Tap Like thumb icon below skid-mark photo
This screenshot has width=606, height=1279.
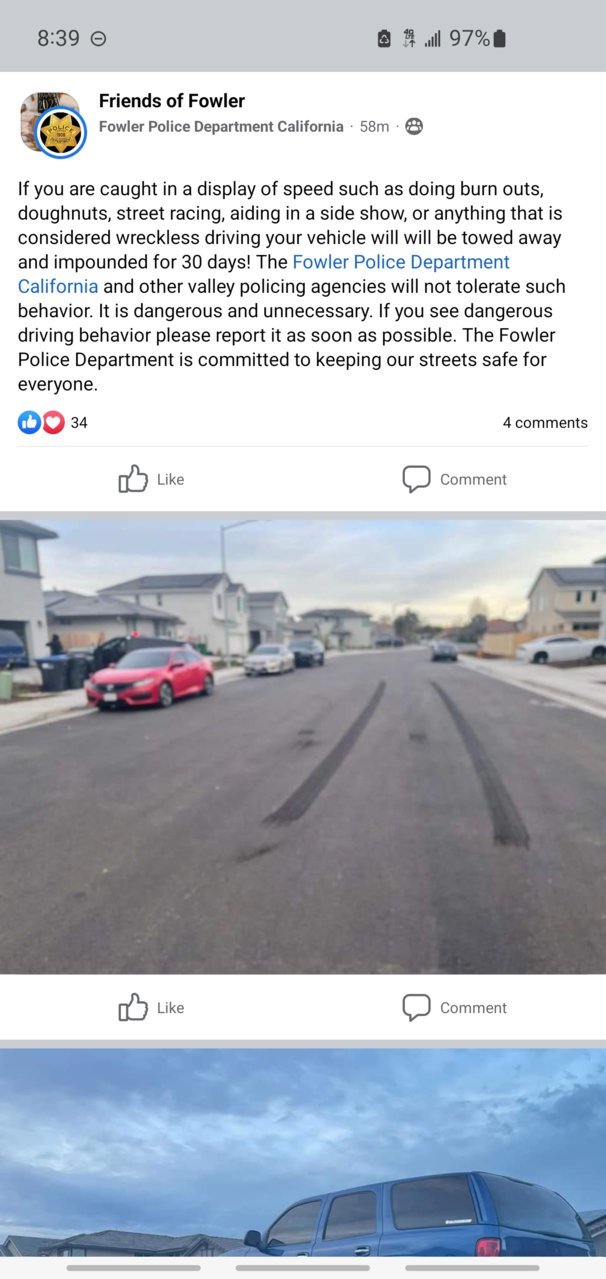[133, 1007]
